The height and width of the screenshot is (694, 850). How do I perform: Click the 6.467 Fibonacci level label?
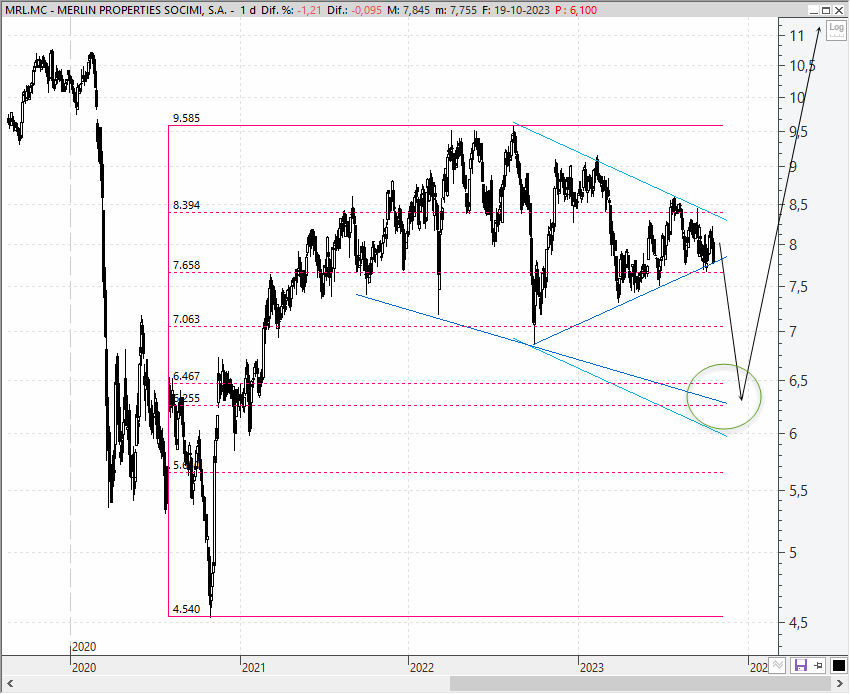coord(186,376)
